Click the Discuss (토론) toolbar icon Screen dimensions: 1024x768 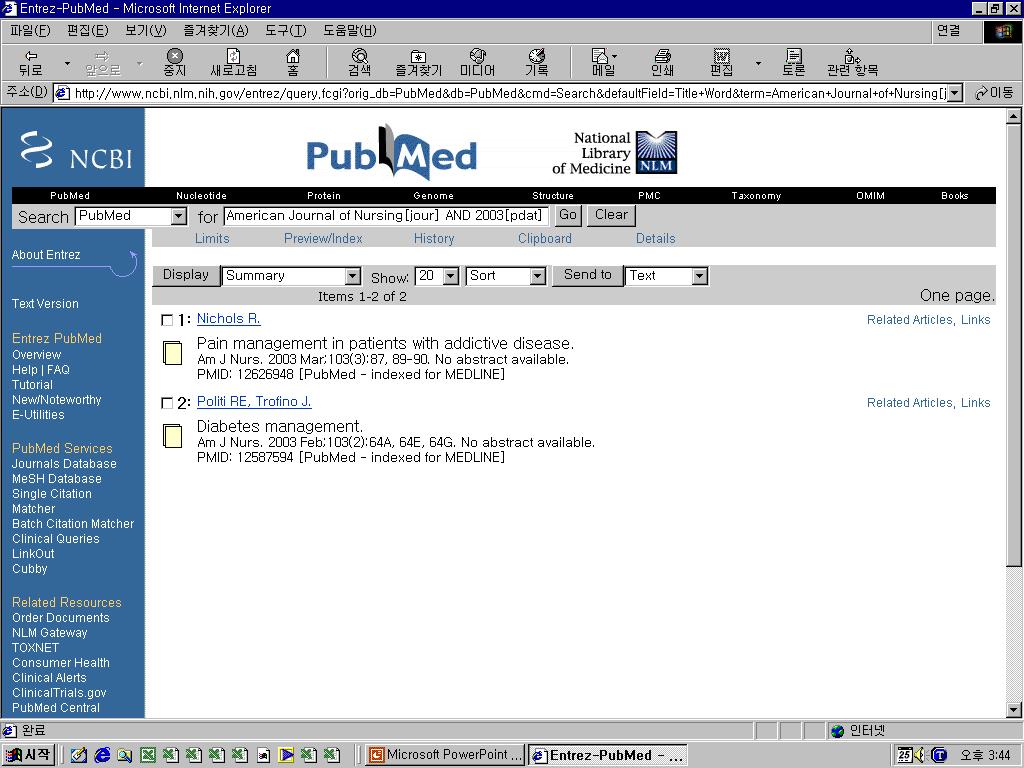click(x=793, y=63)
